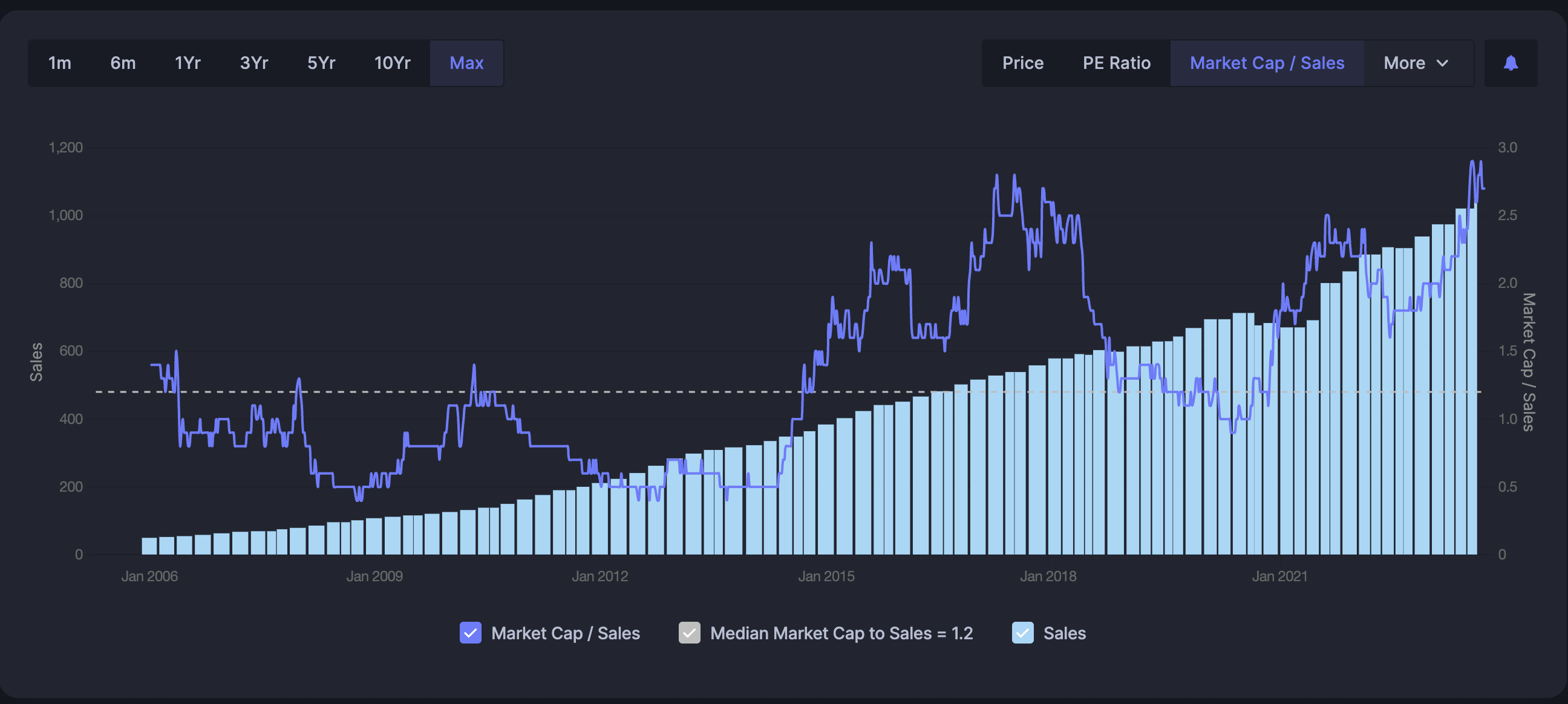
Task: Toggle the Market Cap / Sales checkbox
Action: [x=471, y=633]
